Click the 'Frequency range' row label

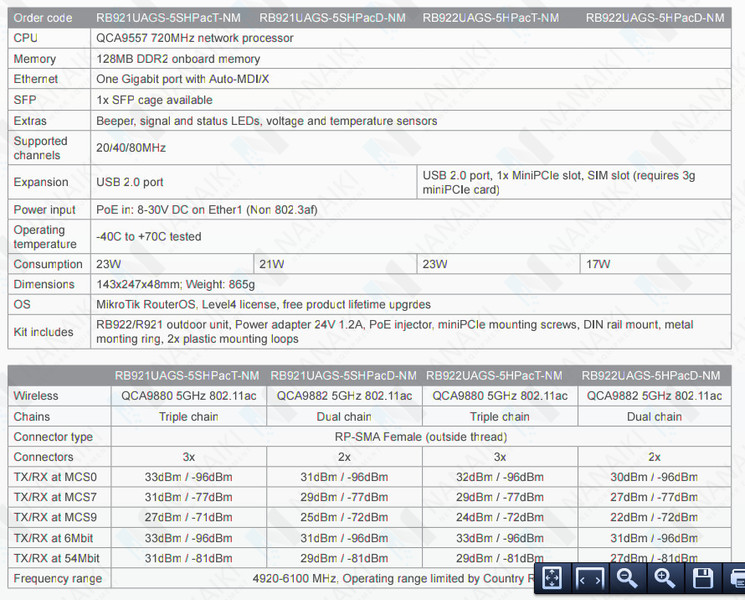click(57, 578)
